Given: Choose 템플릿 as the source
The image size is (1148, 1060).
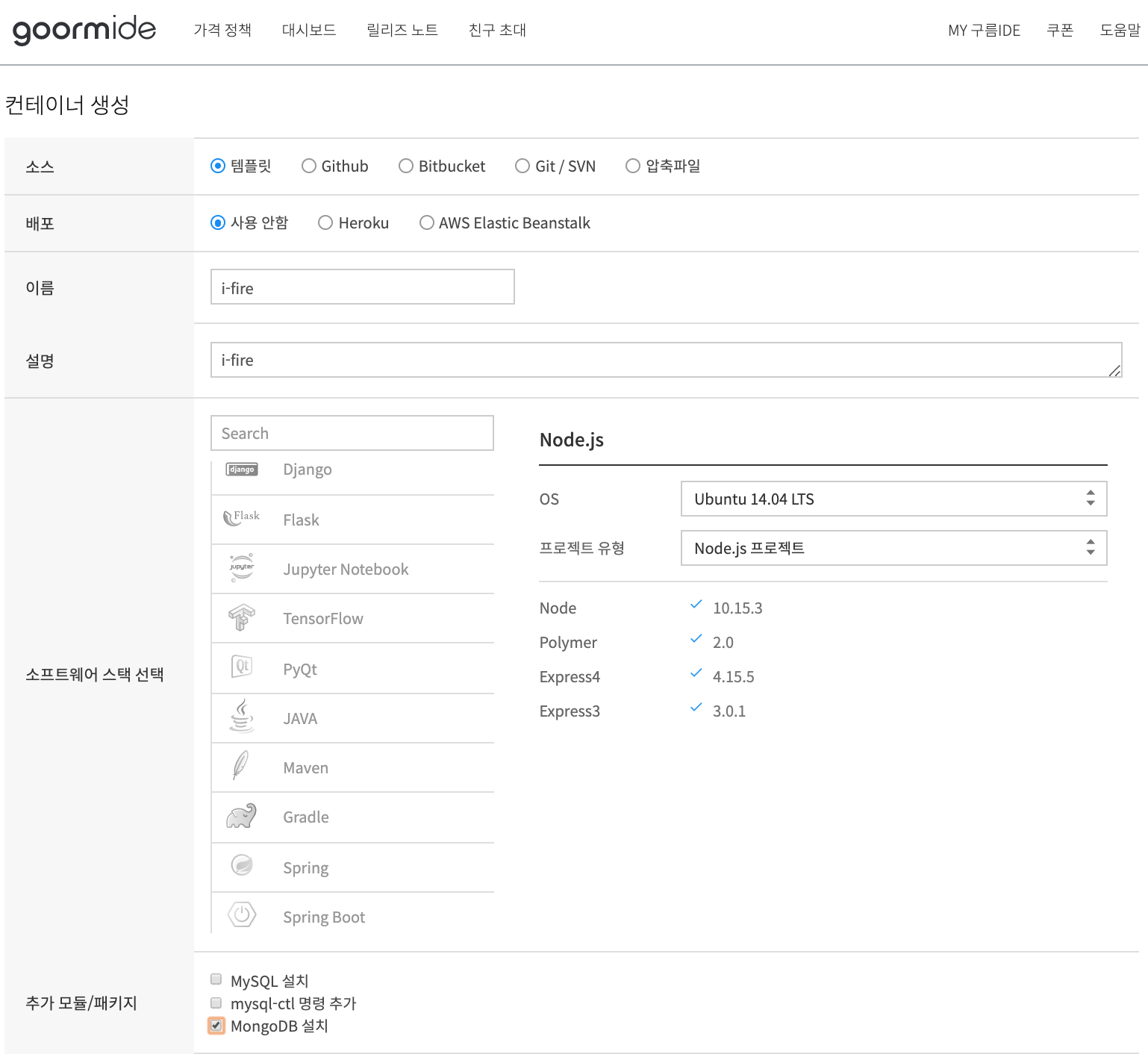Looking at the screenshot, I should pyautogui.click(x=218, y=166).
